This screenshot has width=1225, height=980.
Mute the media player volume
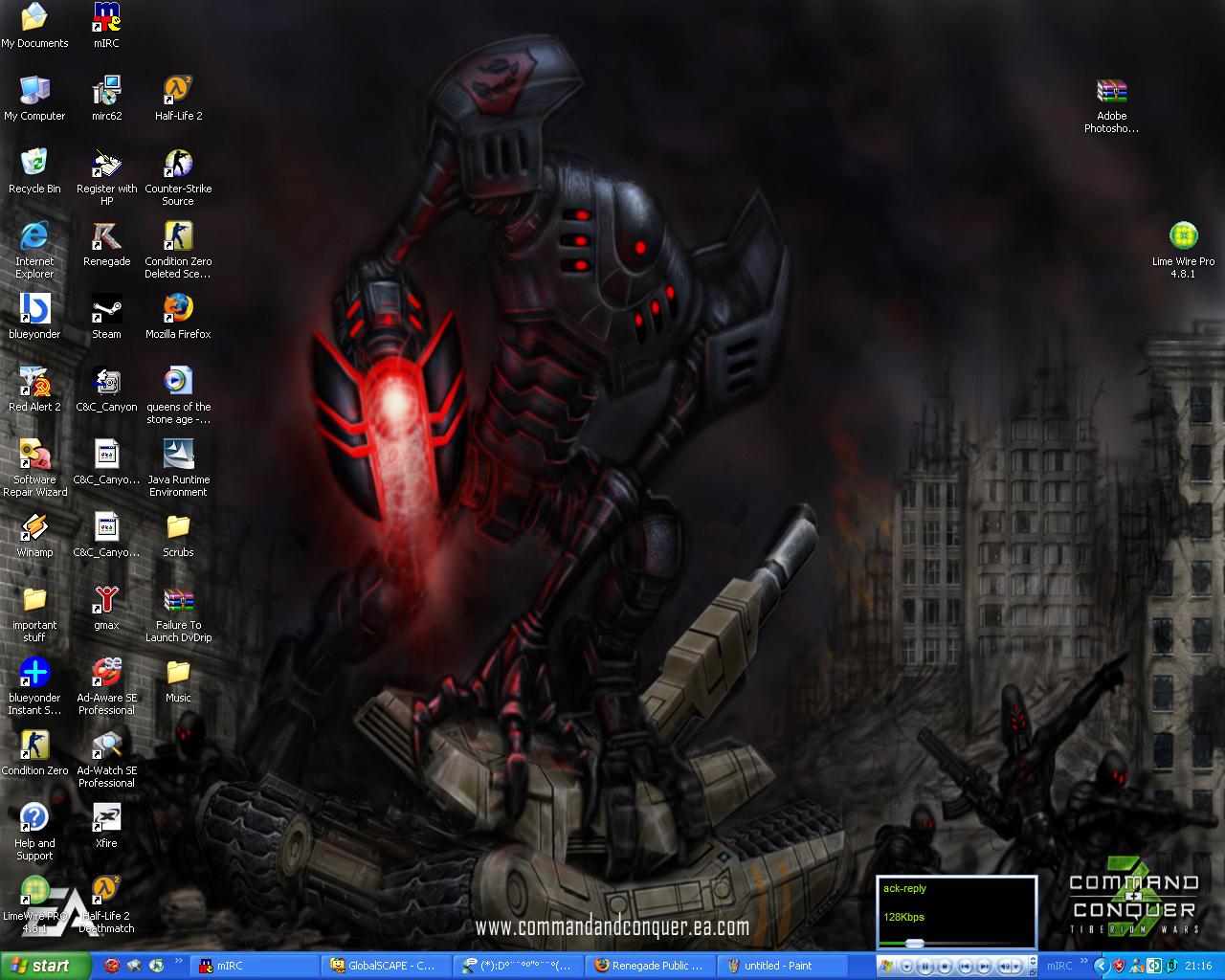click(x=1003, y=967)
